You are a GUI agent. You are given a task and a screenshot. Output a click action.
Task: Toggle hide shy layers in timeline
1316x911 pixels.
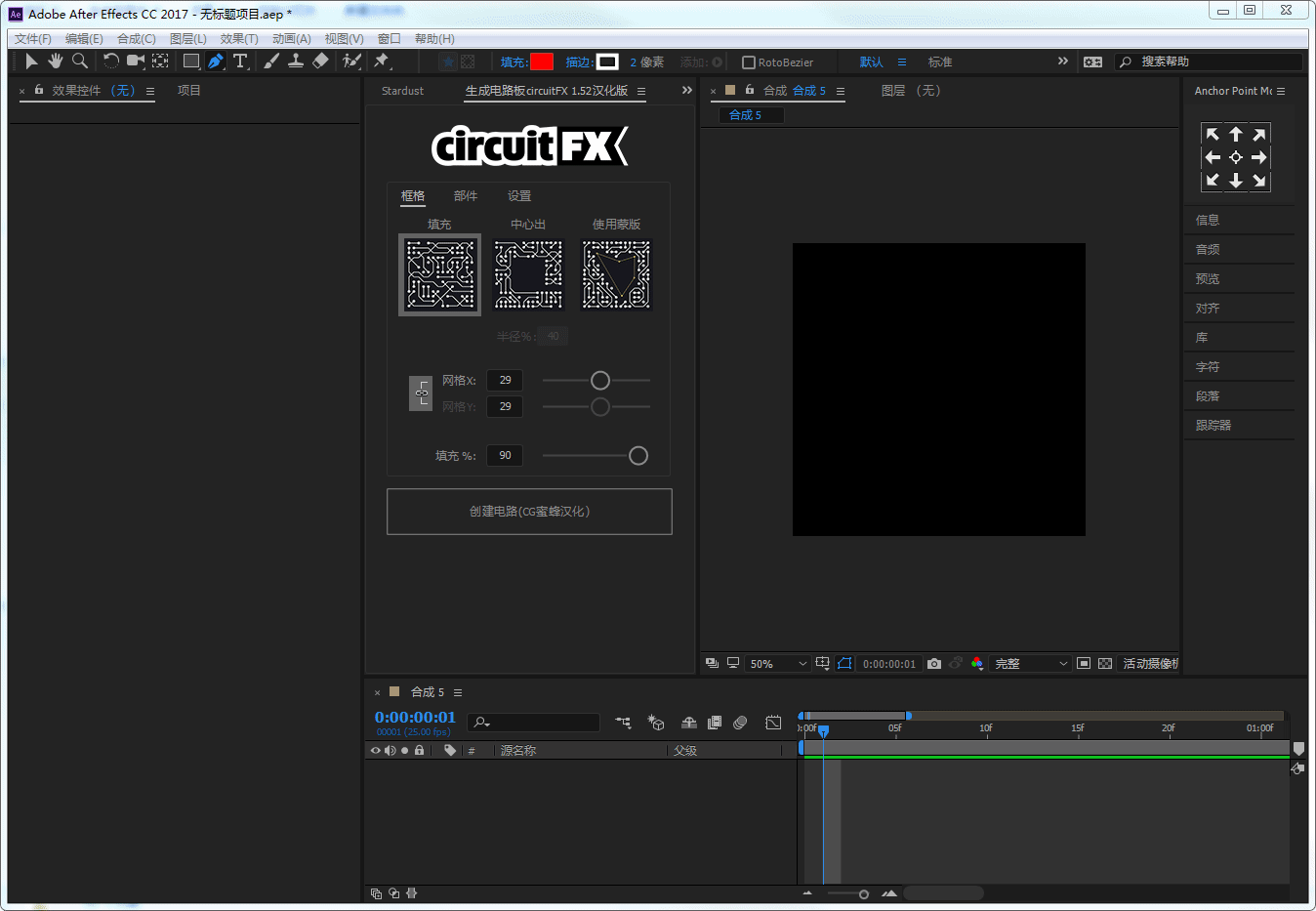tap(689, 723)
